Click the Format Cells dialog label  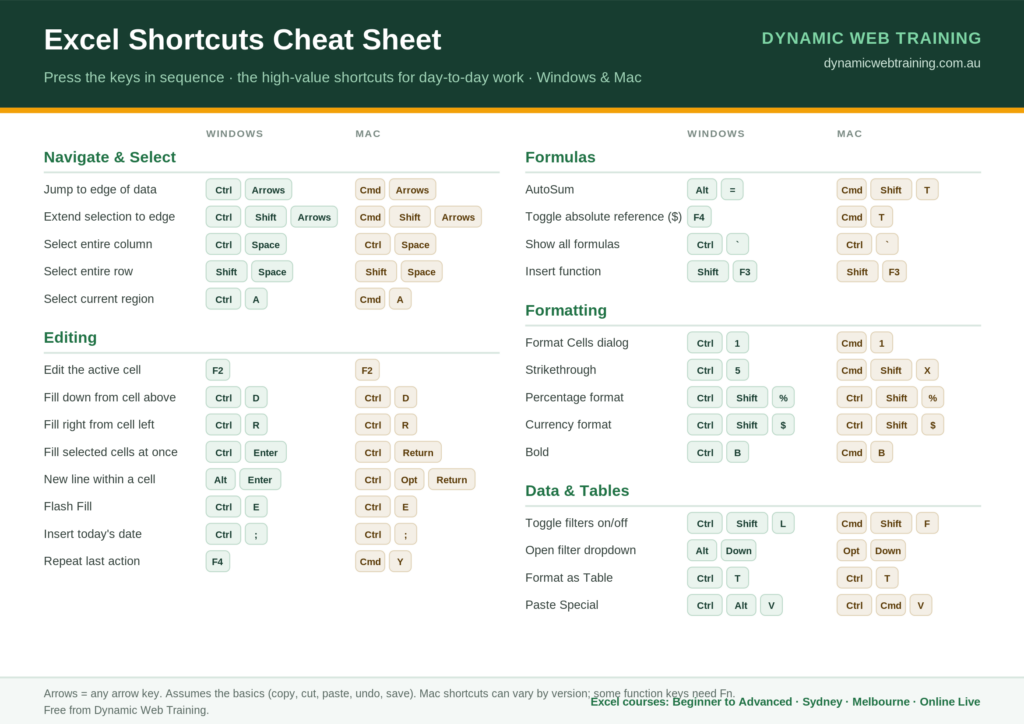(577, 343)
